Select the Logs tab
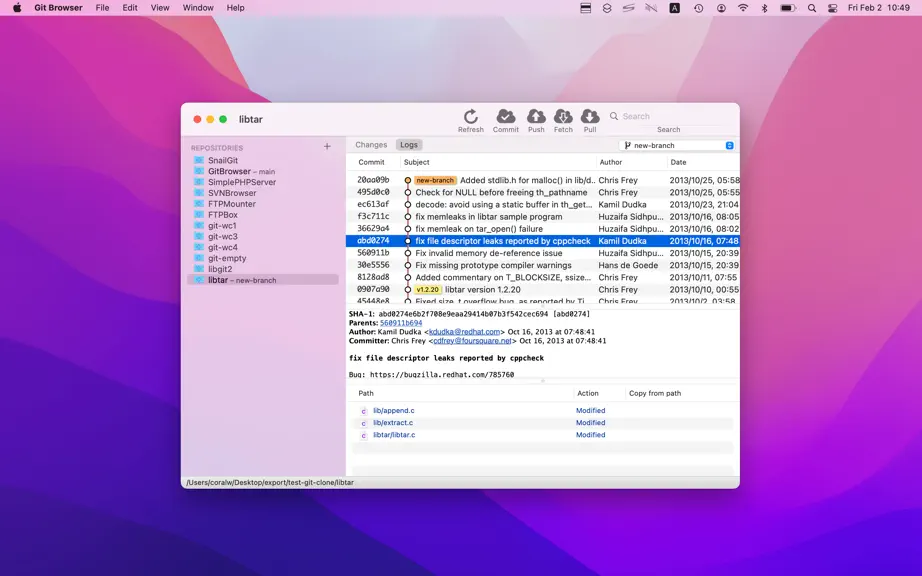This screenshot has height=576, width=922. (409, 145)
